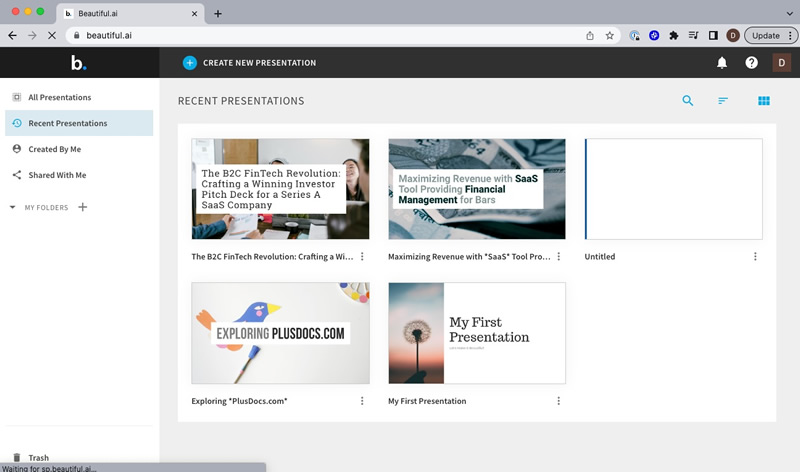Click the My Folders label
The width and height of the screenshot is (800, 472).
click(x=46, y=208)
